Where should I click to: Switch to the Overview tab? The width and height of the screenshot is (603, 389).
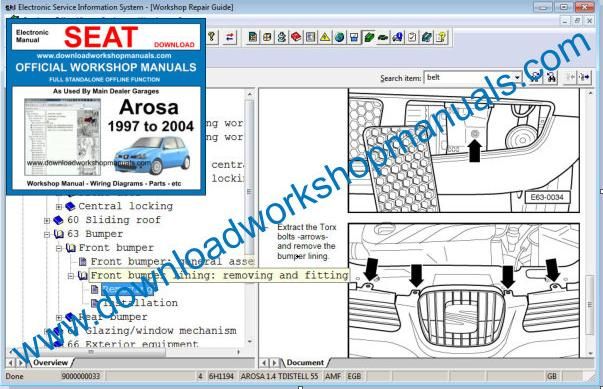click(x=50, y=362)
